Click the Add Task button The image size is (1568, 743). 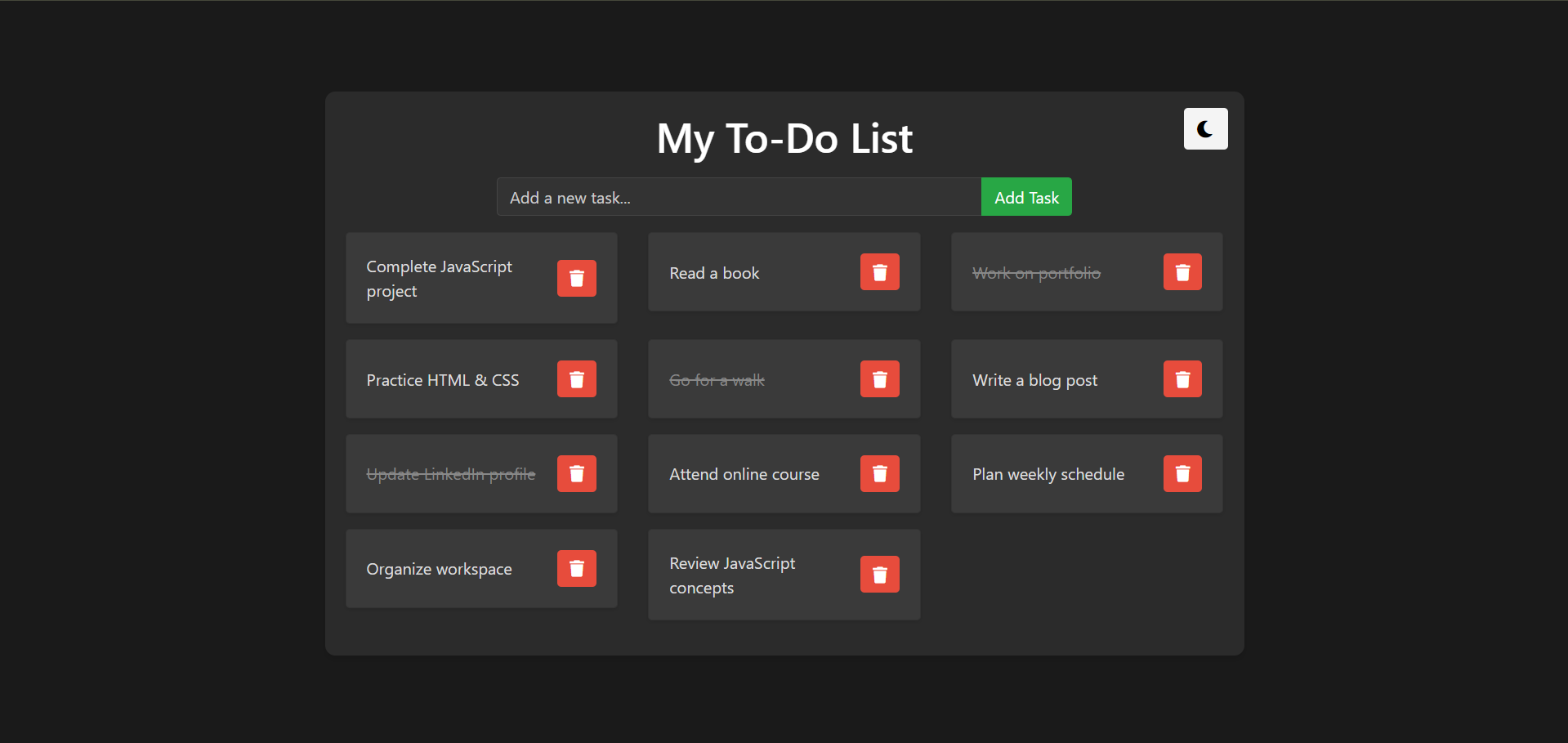pyautogui.click(x=1025, y=198)
